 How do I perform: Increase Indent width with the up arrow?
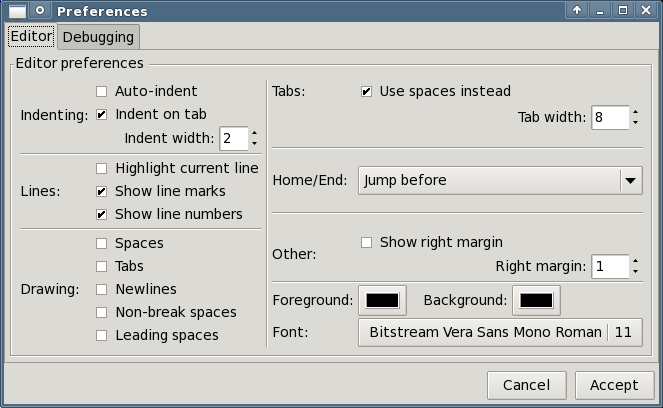(254, 133)
